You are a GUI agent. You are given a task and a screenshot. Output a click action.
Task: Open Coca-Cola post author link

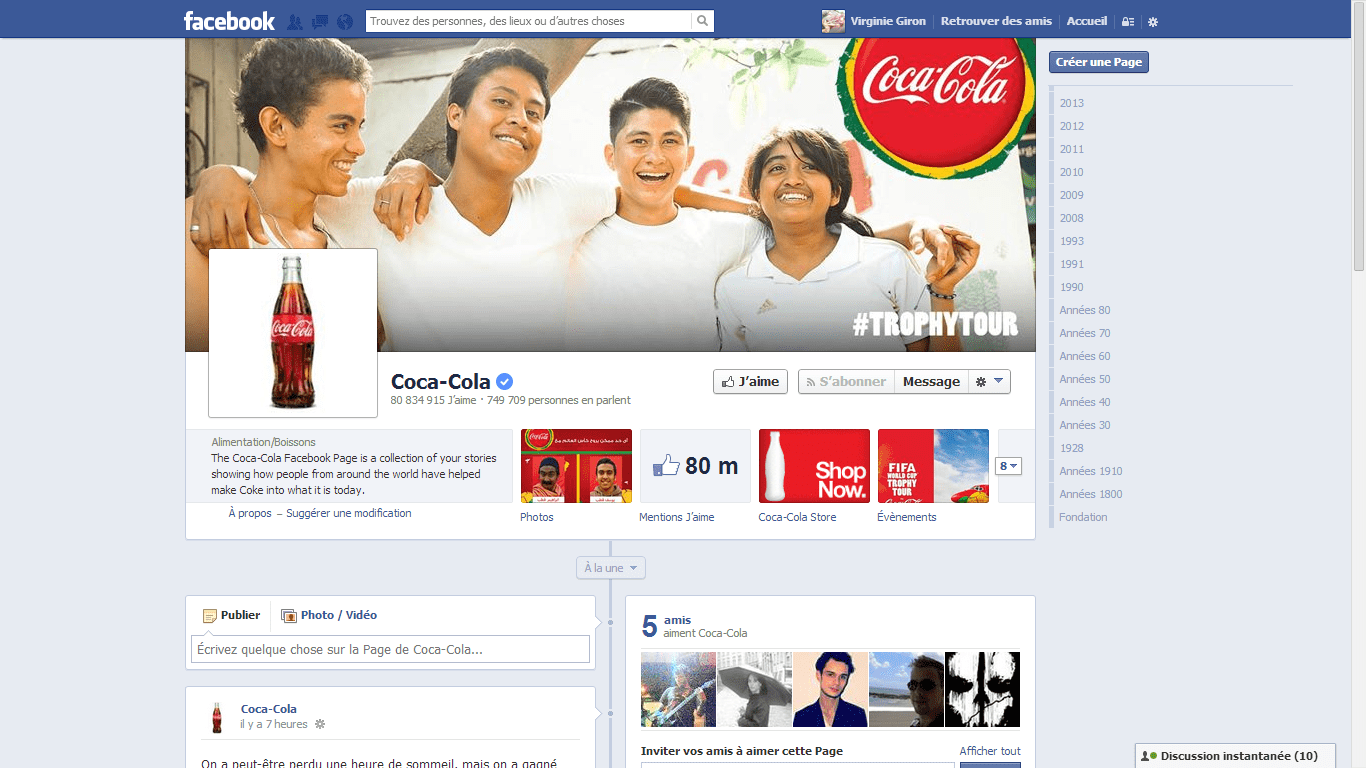coord(269,709)
